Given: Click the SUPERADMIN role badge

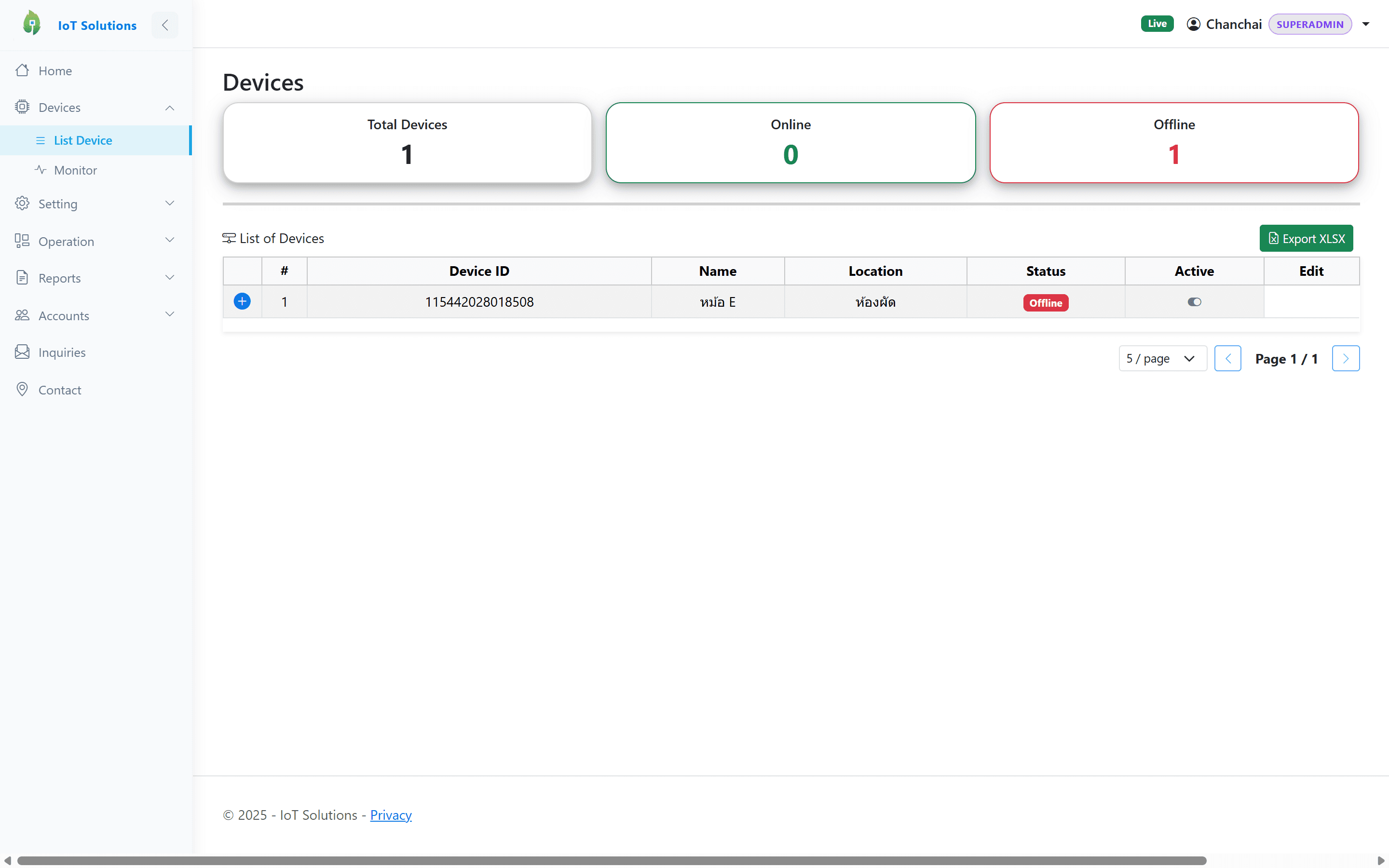Looking at the screenshot, I should click(1310, 24).
